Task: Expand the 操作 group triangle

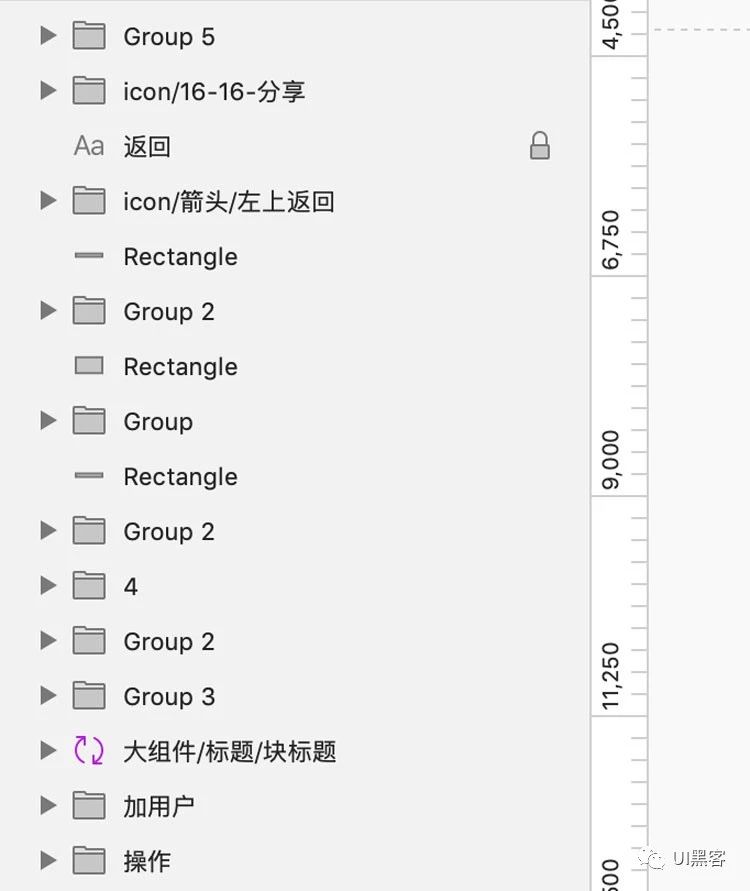Action: [47, 861]
